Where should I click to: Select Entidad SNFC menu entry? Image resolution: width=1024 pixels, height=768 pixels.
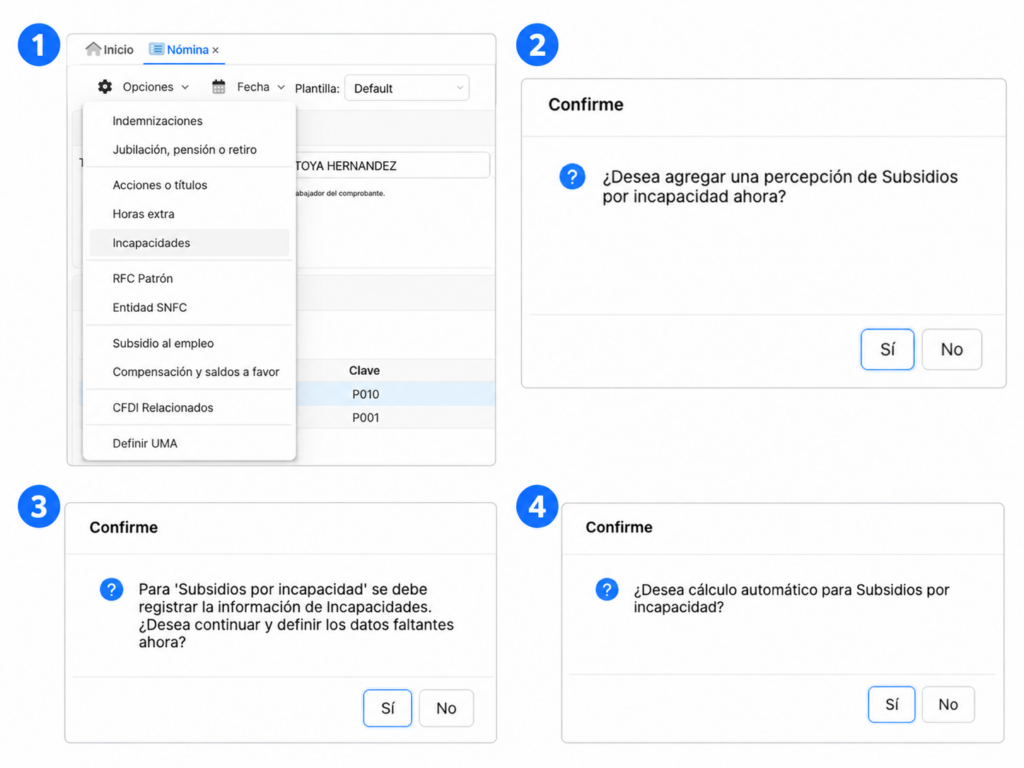pos(150,307)
